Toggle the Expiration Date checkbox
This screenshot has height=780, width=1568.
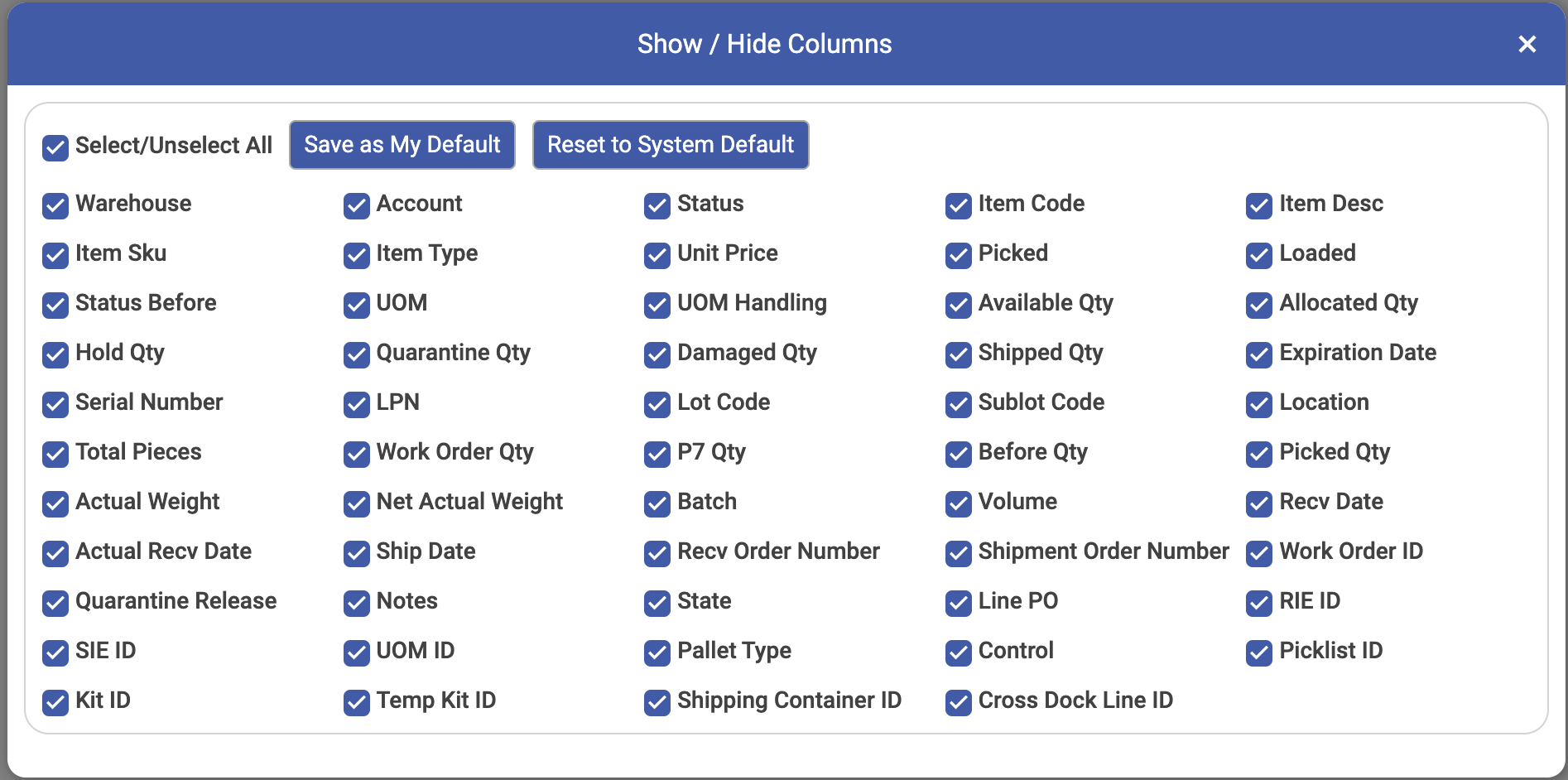pos(1259,355)
